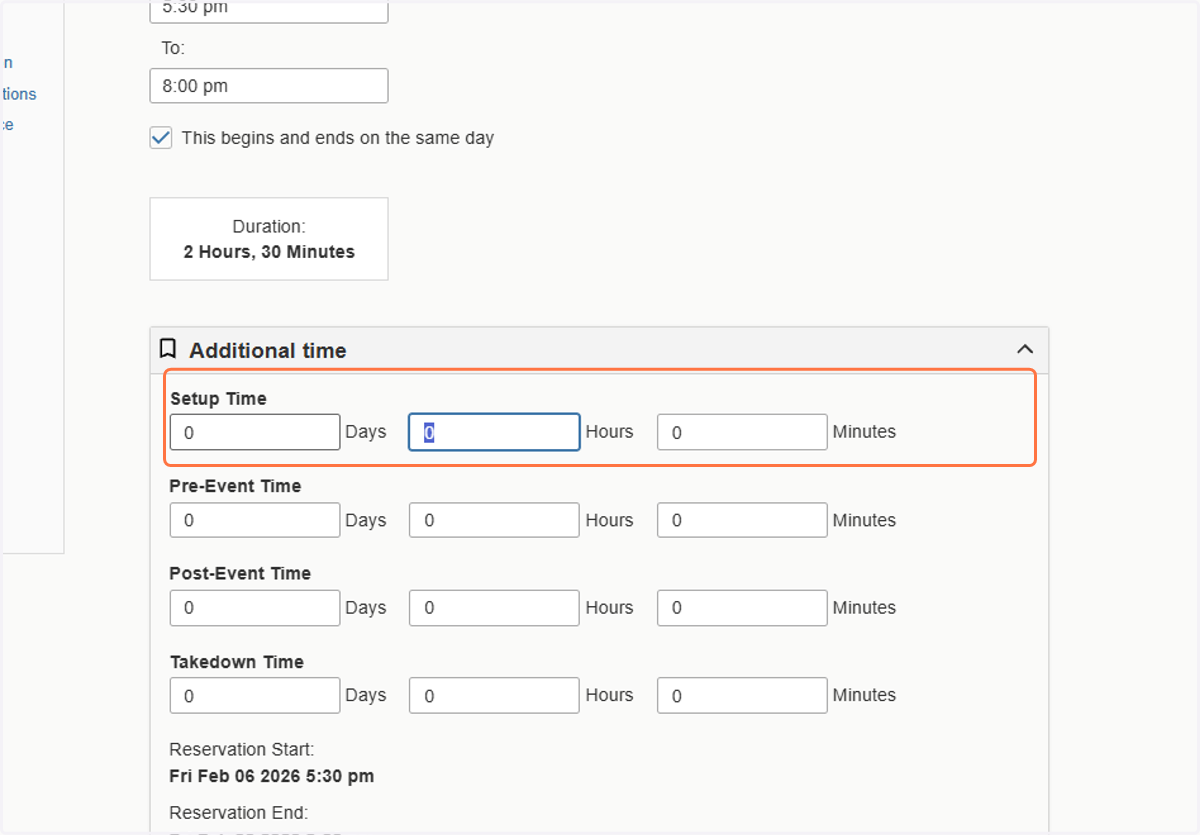
Task: Click the Pre-Event Time Days field
Action: 255,520
